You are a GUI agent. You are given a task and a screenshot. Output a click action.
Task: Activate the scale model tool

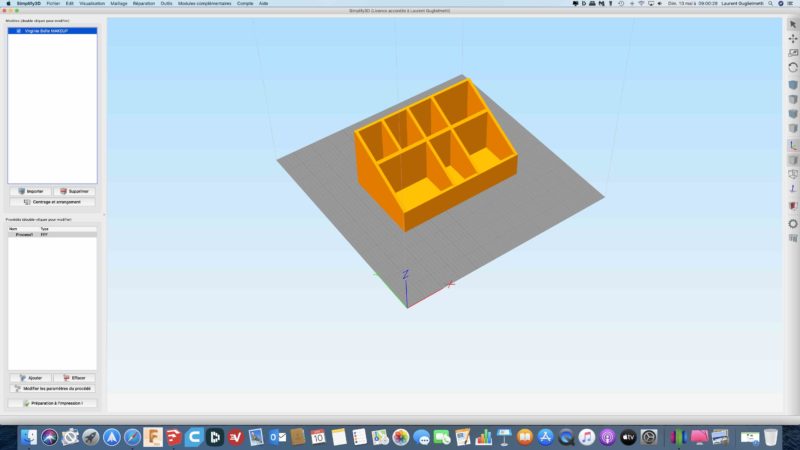793,52
